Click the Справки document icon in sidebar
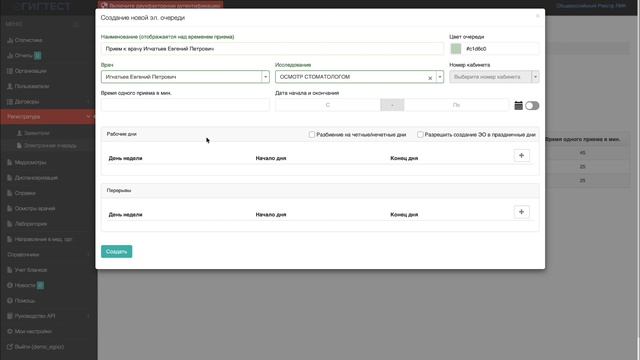The width and height of the screenshot is (640, 360). click(x=10, y=193)
